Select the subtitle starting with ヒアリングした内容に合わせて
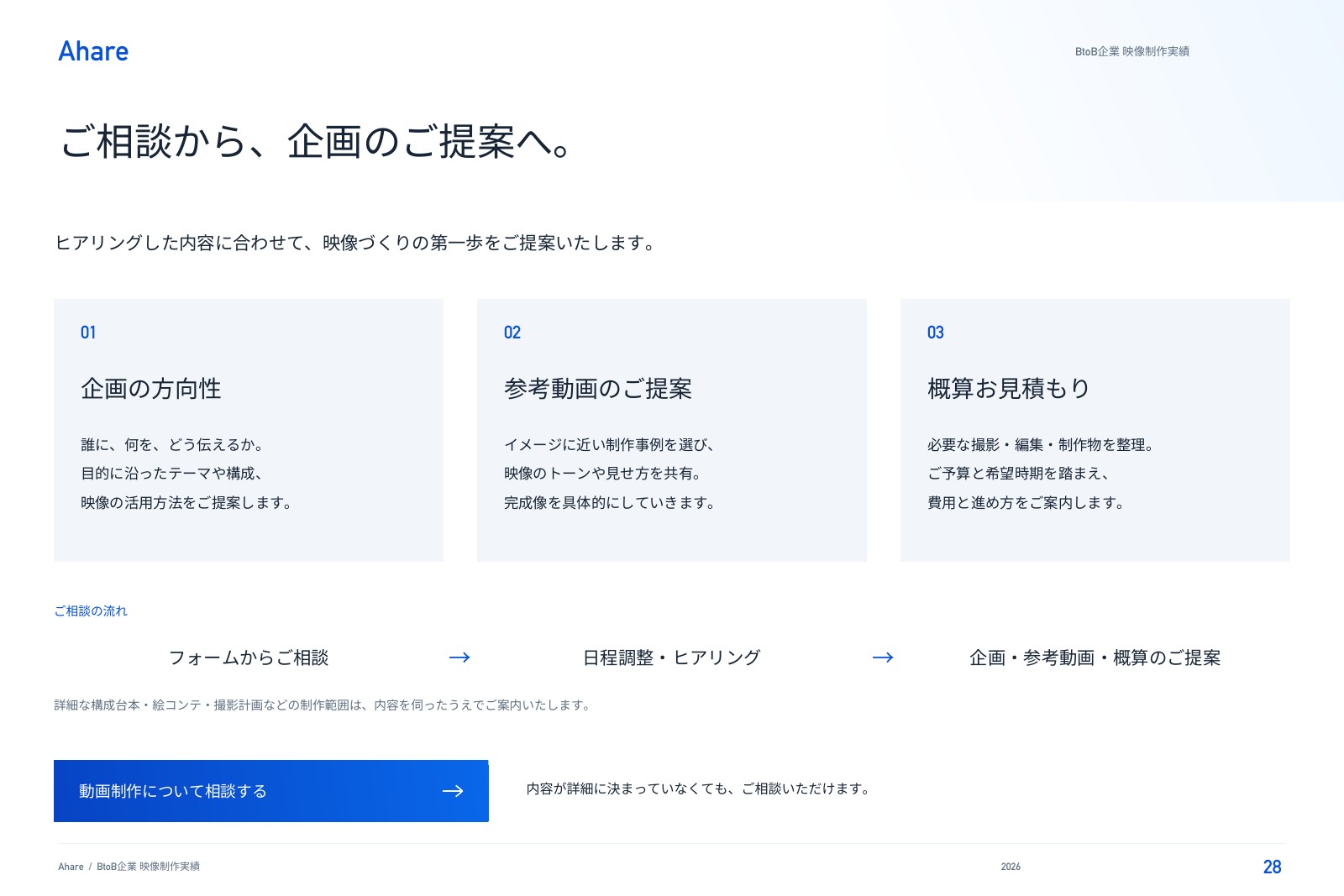The width and height of the screenshot is (1344, 896). tap(354, 243)
